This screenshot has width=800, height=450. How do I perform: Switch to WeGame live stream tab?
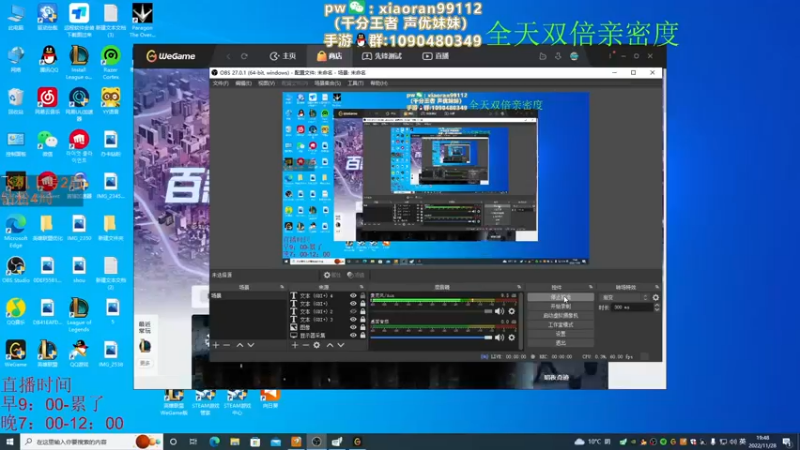pyautogui.click(x=436, y=56)
